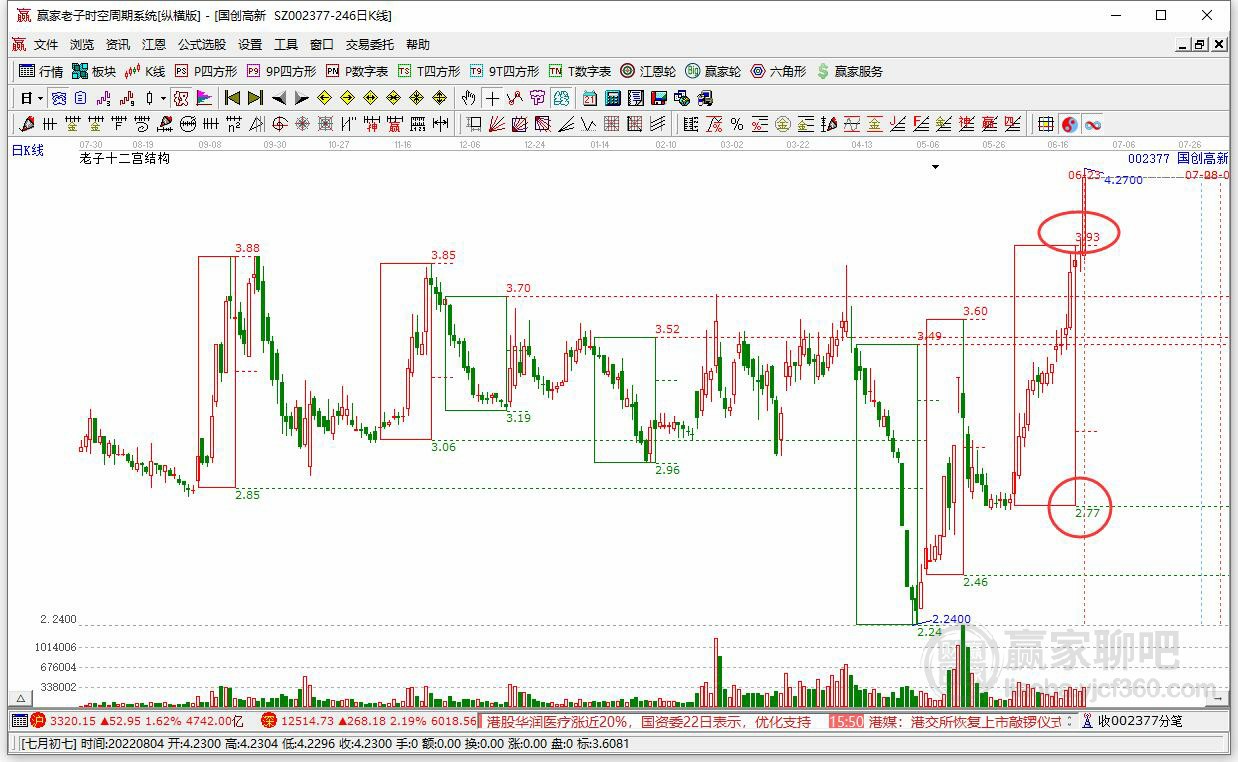Click the gold 金 circle icon

782,124
